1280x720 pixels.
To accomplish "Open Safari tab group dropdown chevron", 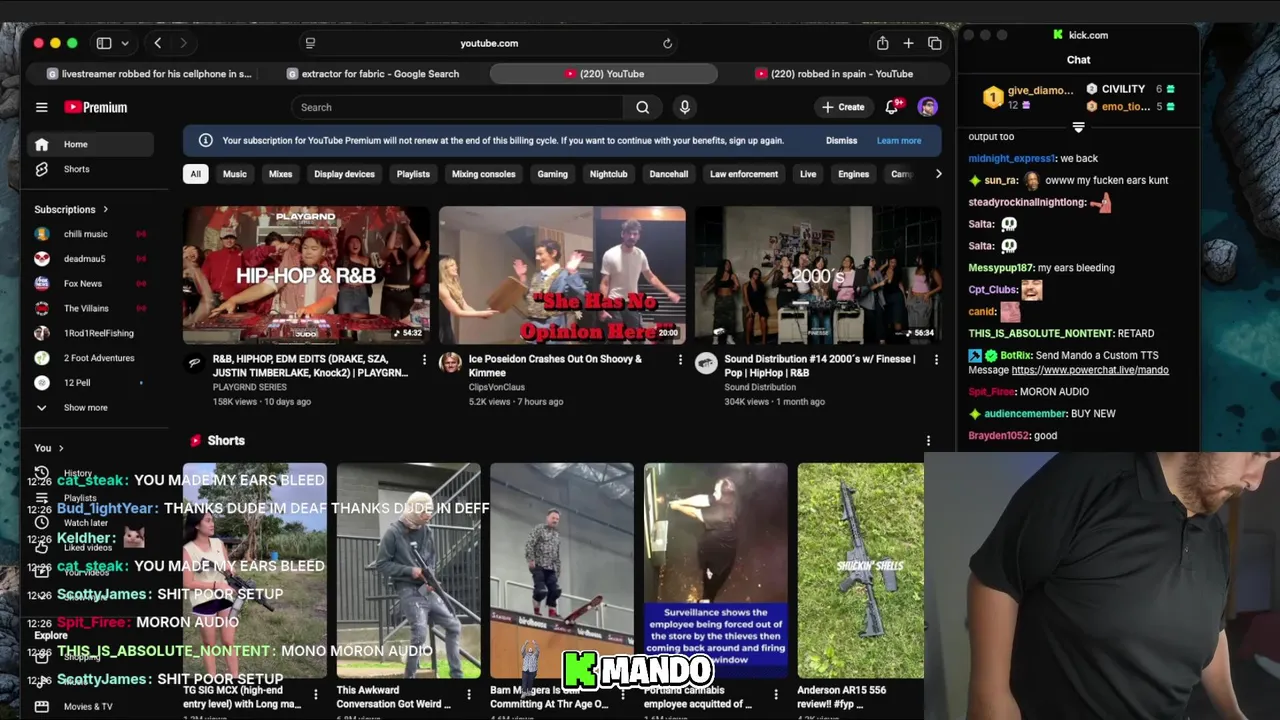I will [x=125, y=43].
